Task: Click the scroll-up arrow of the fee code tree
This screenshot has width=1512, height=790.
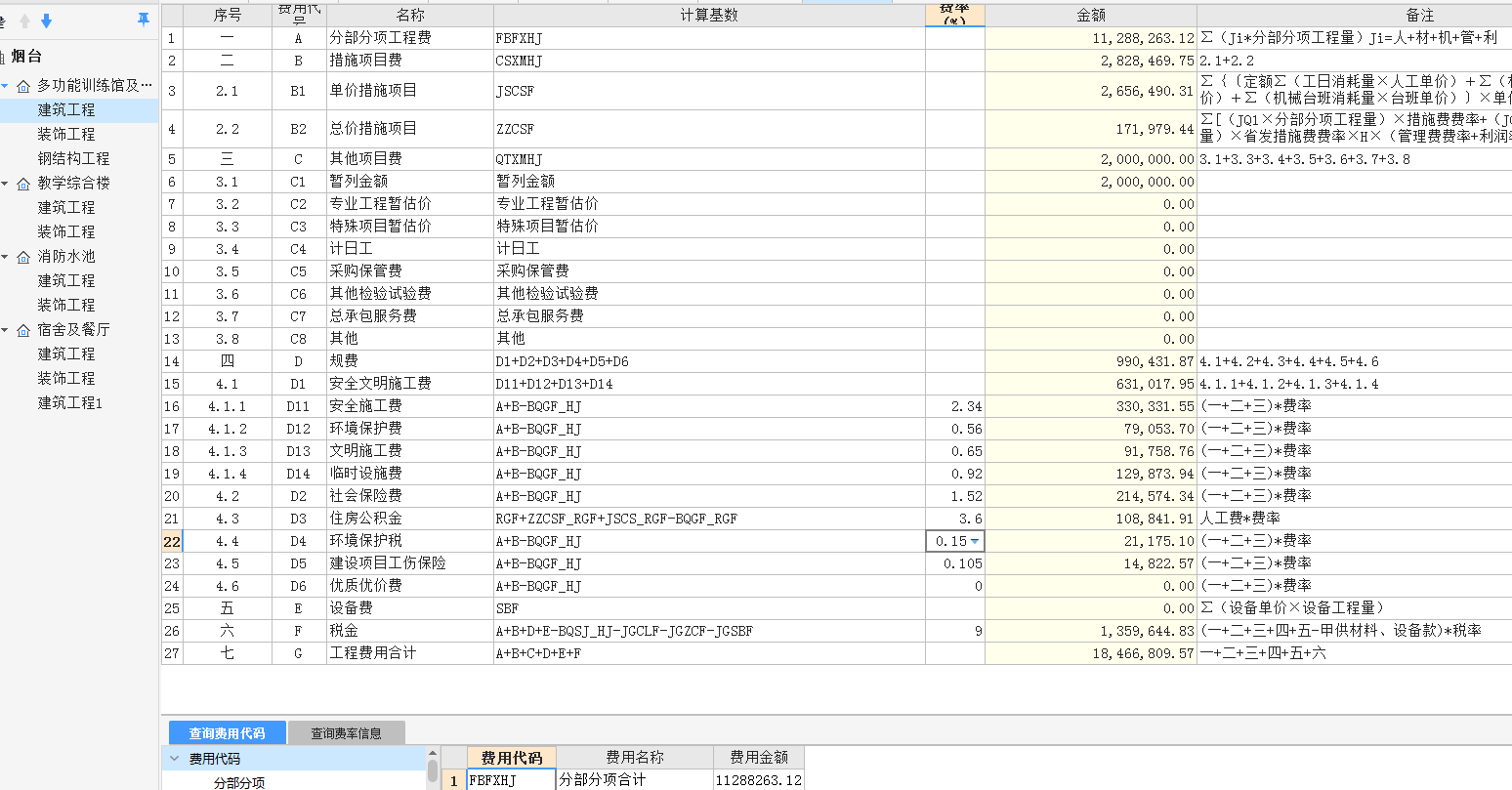Action: [432, 753]
